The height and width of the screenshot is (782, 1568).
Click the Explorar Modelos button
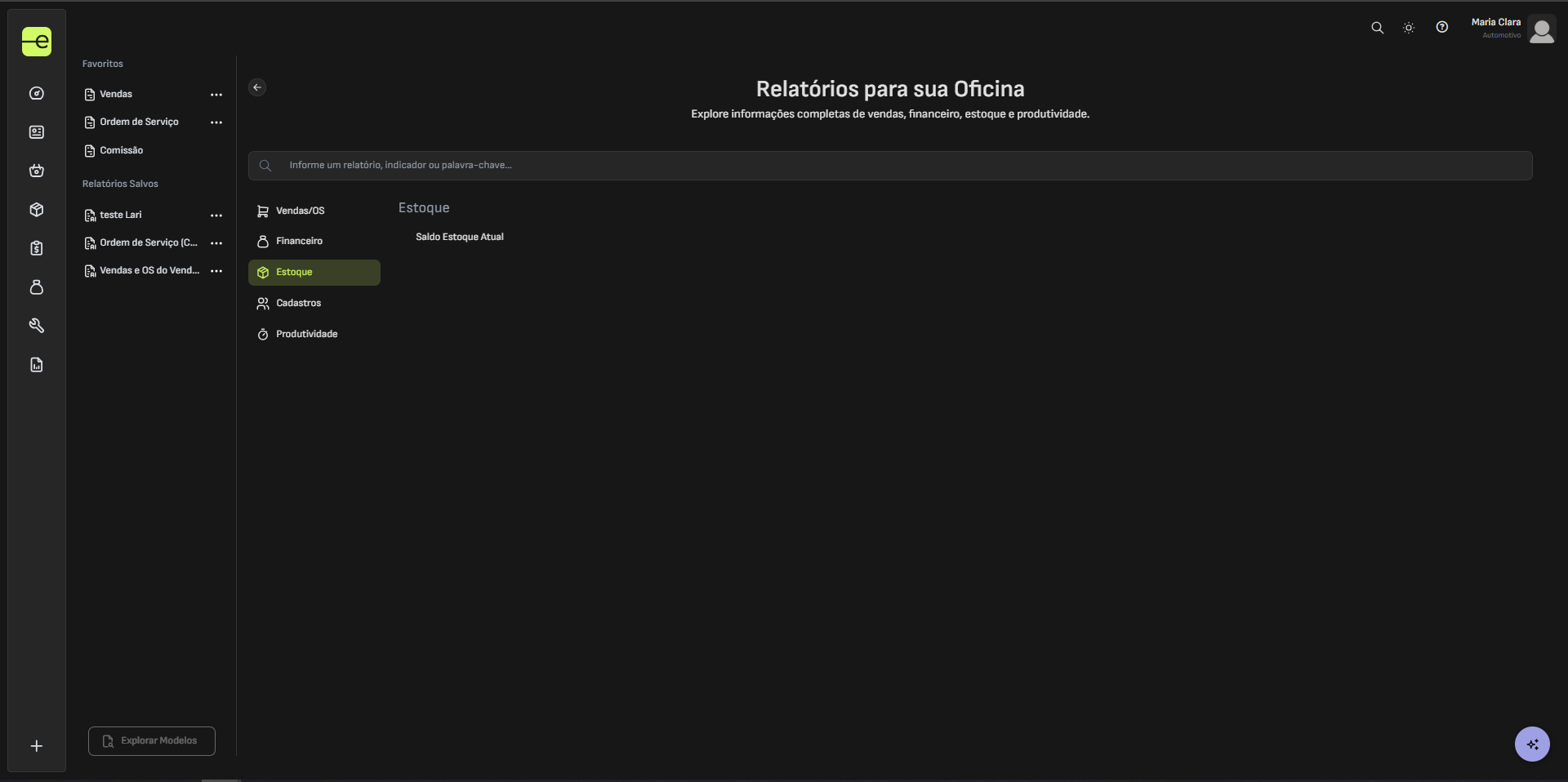click(152, 741)
